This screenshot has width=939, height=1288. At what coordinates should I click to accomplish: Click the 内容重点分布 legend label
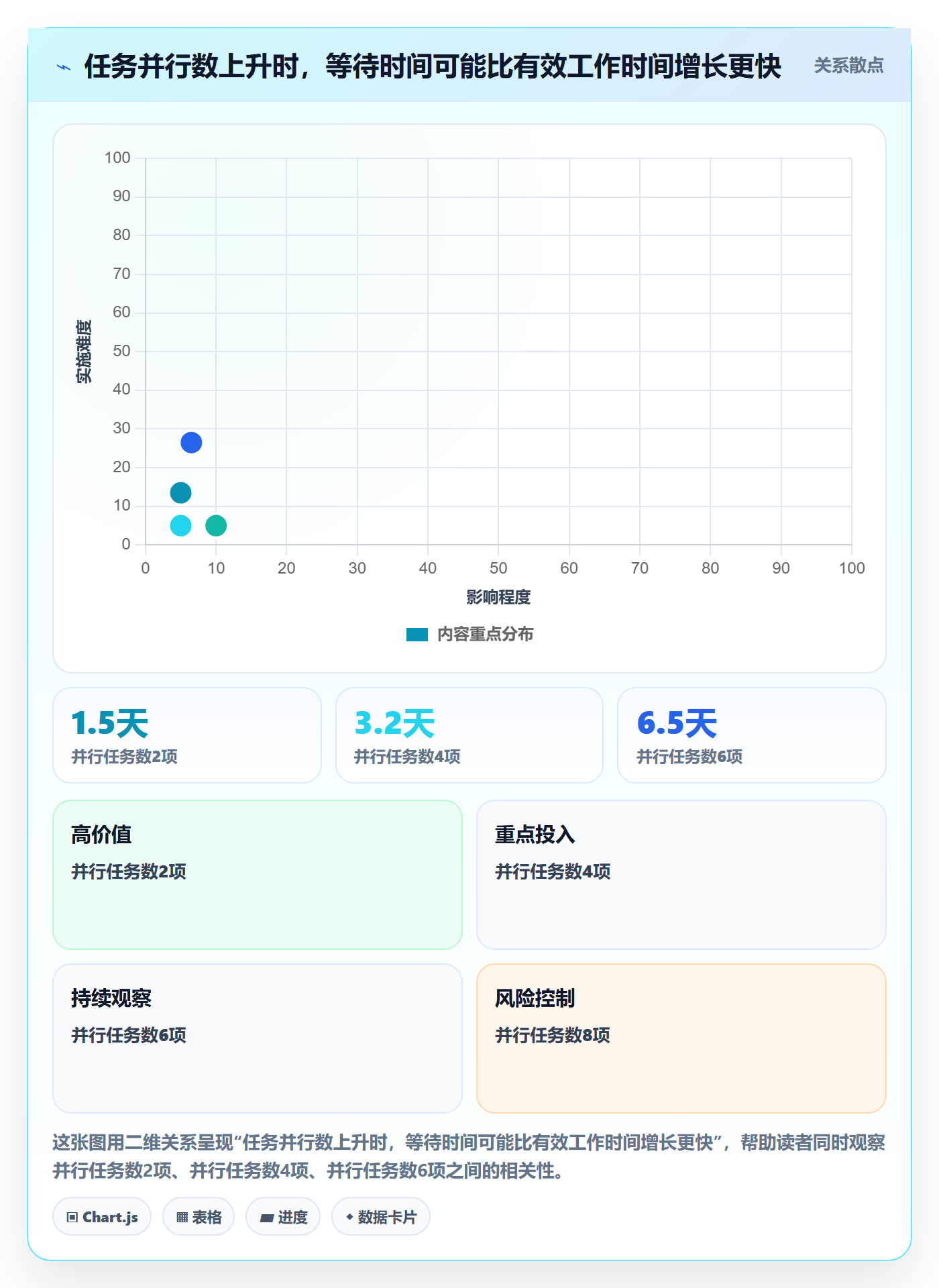click(x=485, y=635)
